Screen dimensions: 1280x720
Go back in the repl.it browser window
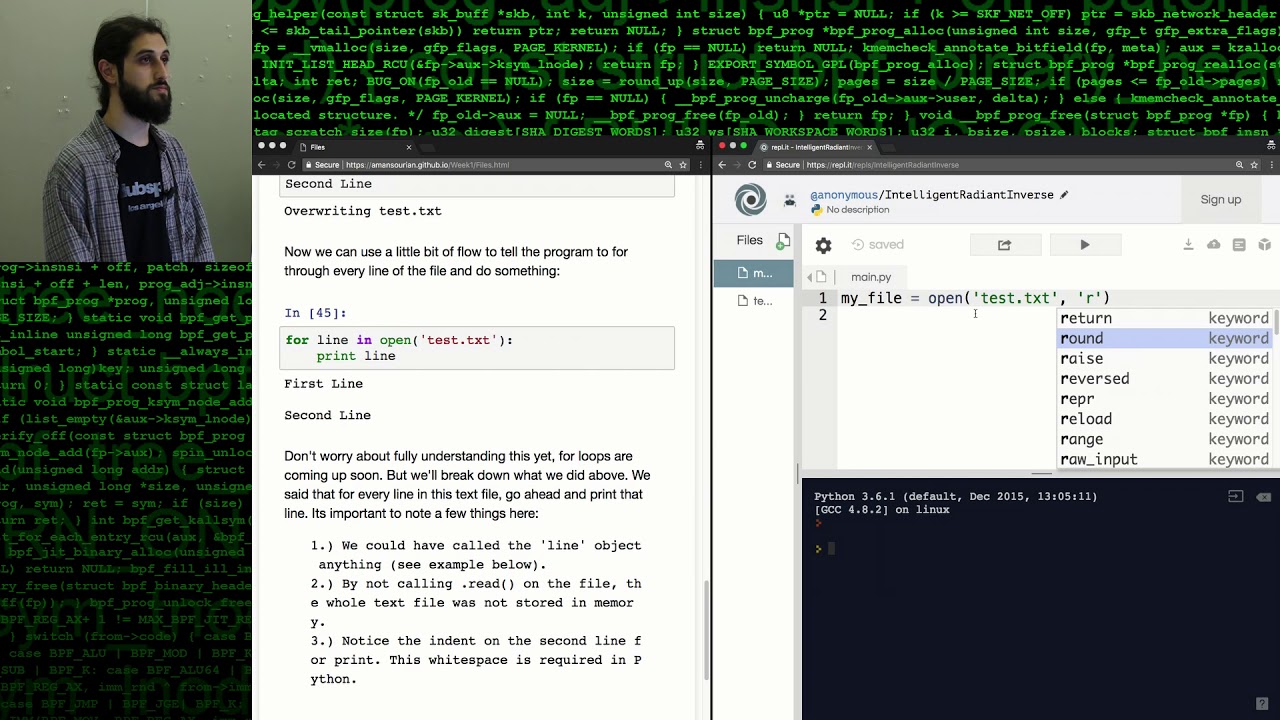pyautogui.click(x=722, y=165)
